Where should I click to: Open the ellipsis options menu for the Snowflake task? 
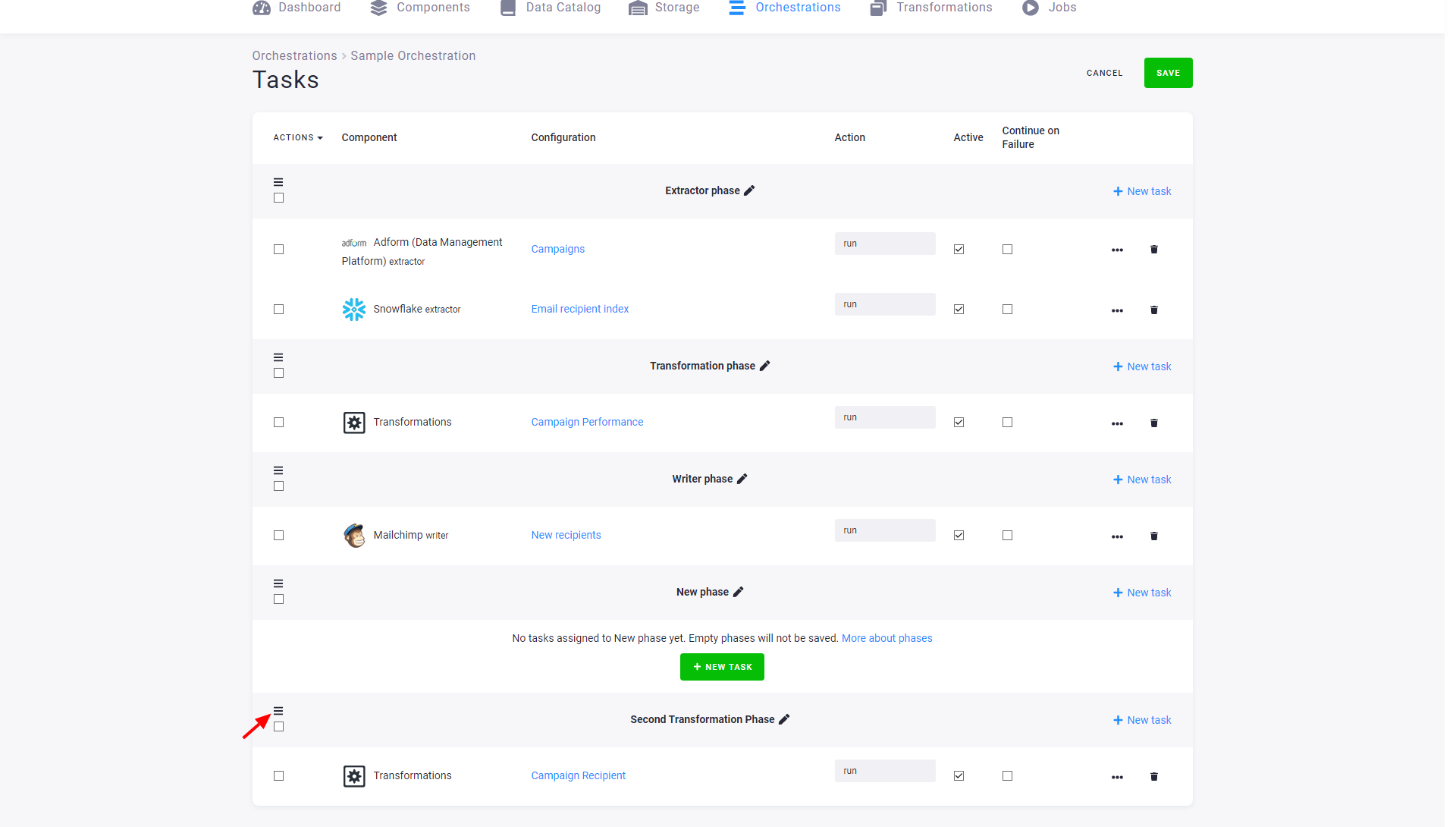click(x=1117, y=310)
